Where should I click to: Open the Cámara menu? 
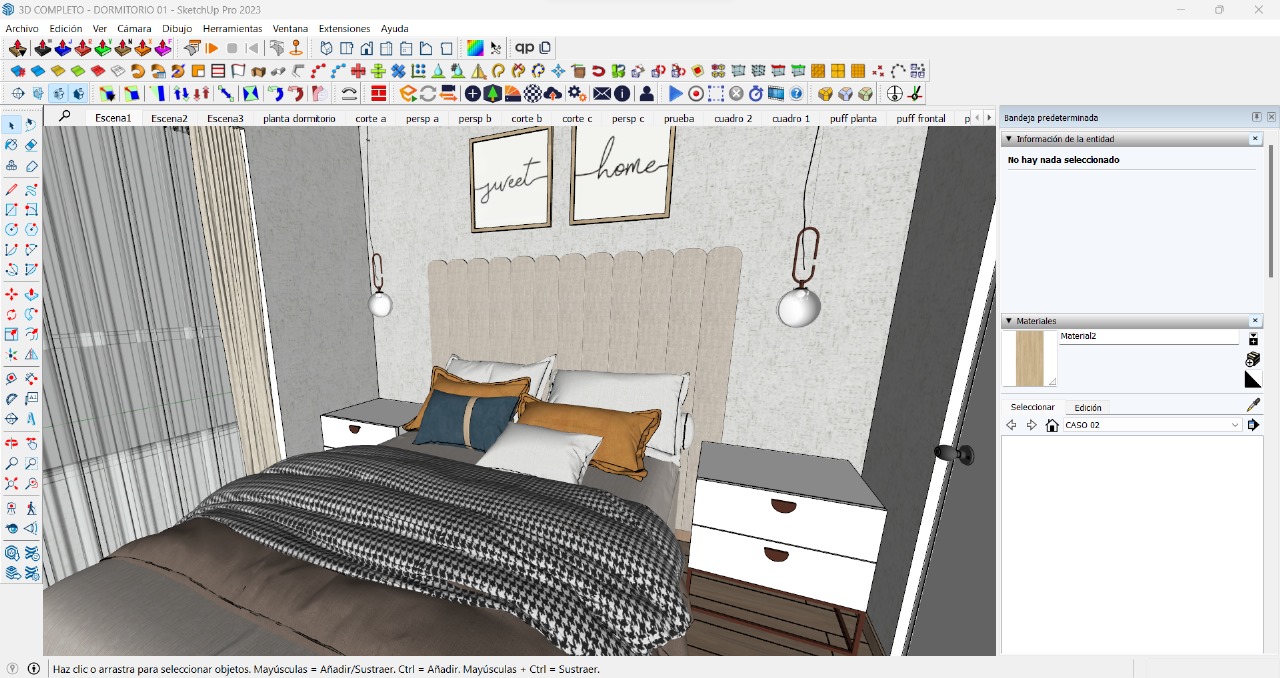coord(134,29)
